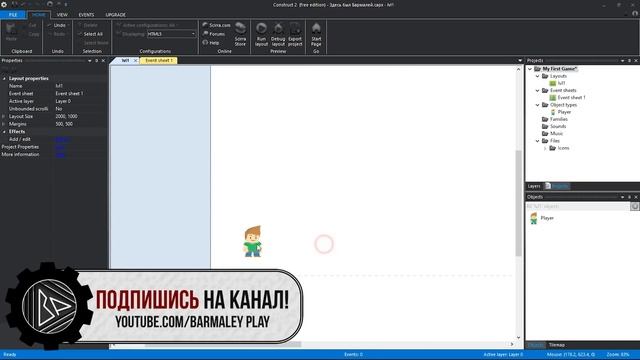Switch to the lvl1 layout tab
Image resolution: width=640 pixels, height=360 pixels.
125,60
